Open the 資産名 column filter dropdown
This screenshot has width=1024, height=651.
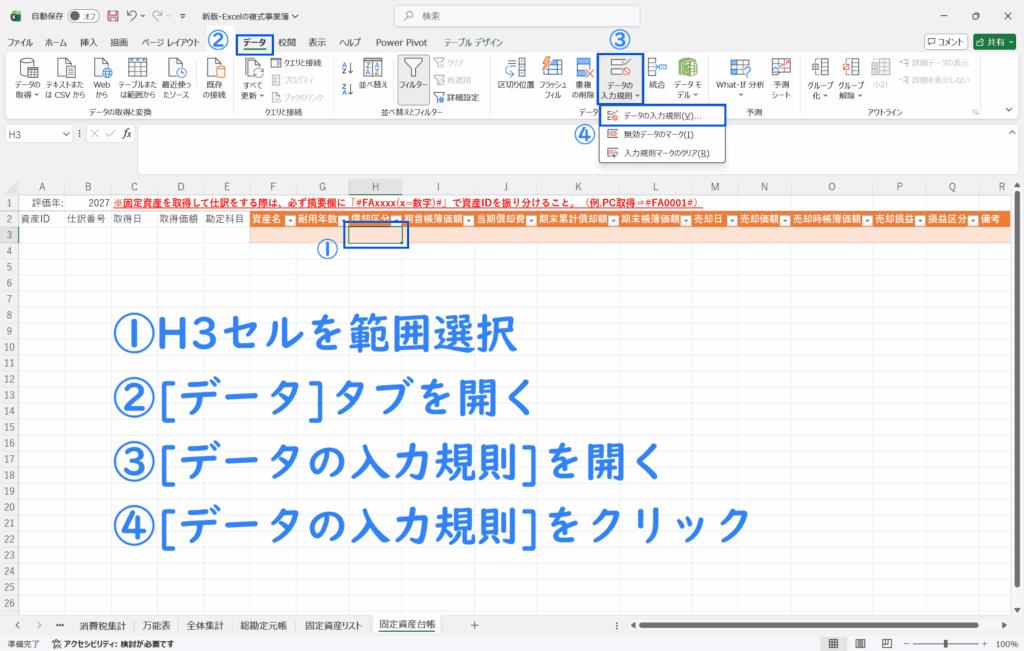pos(290,219)
